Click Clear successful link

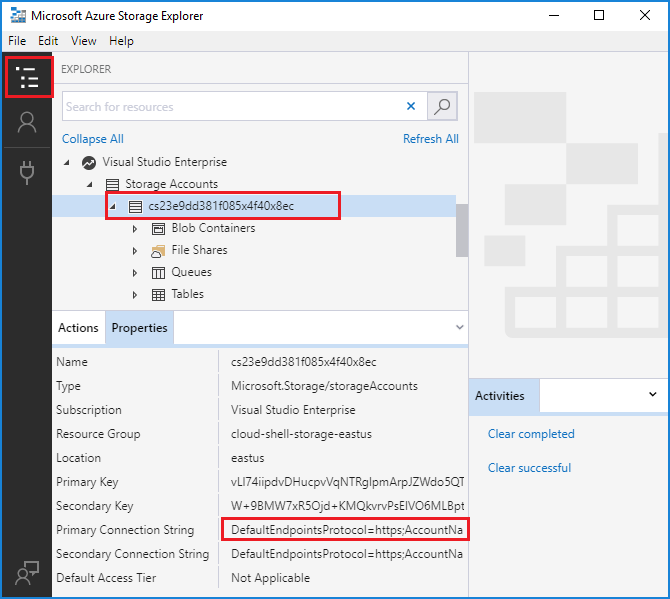pos(529,468)
